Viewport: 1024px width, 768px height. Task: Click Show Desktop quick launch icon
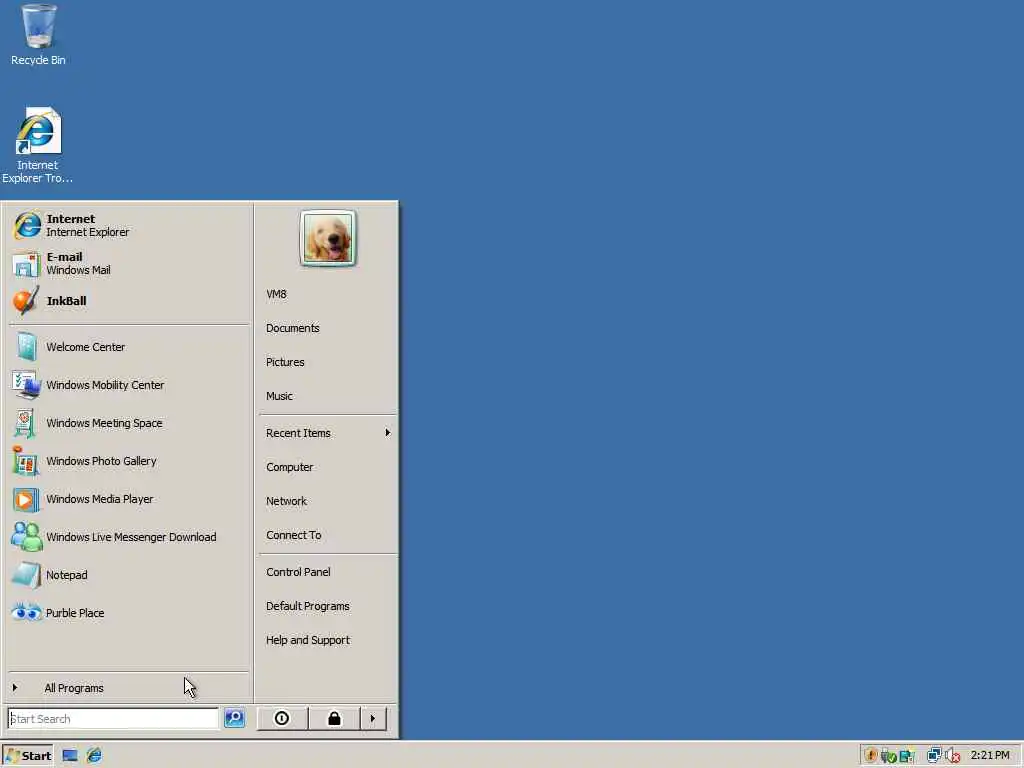click(70, 756)
